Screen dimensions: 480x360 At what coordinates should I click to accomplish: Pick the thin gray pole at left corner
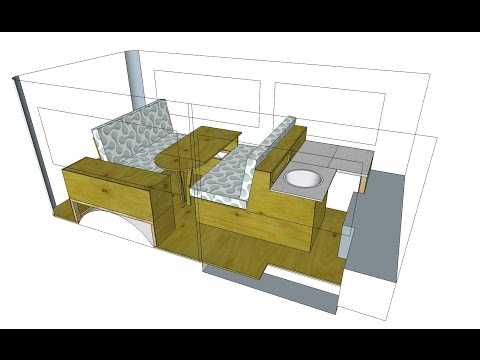coord(34,143)
